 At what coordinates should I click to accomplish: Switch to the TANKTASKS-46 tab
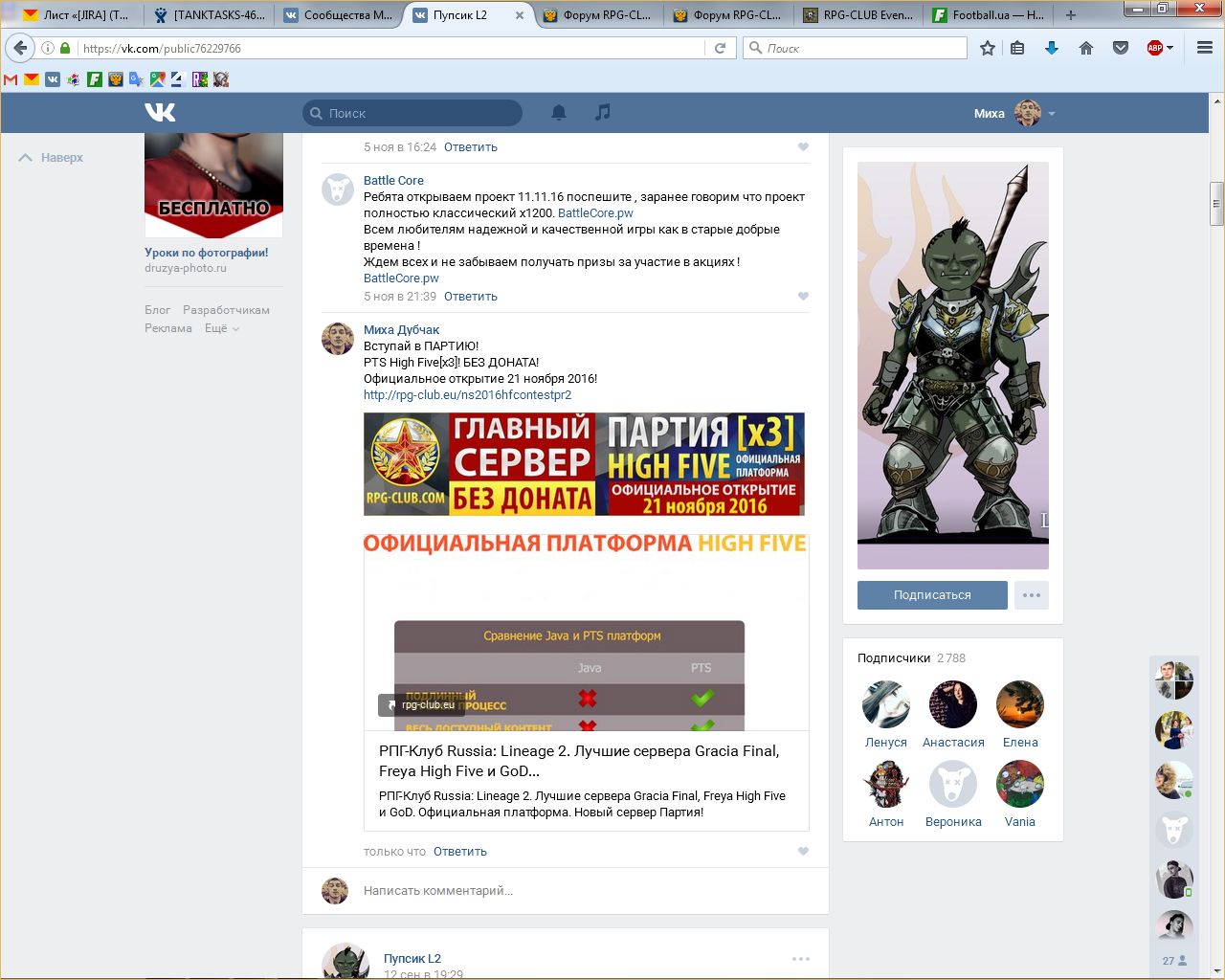(x=209, y=14)
